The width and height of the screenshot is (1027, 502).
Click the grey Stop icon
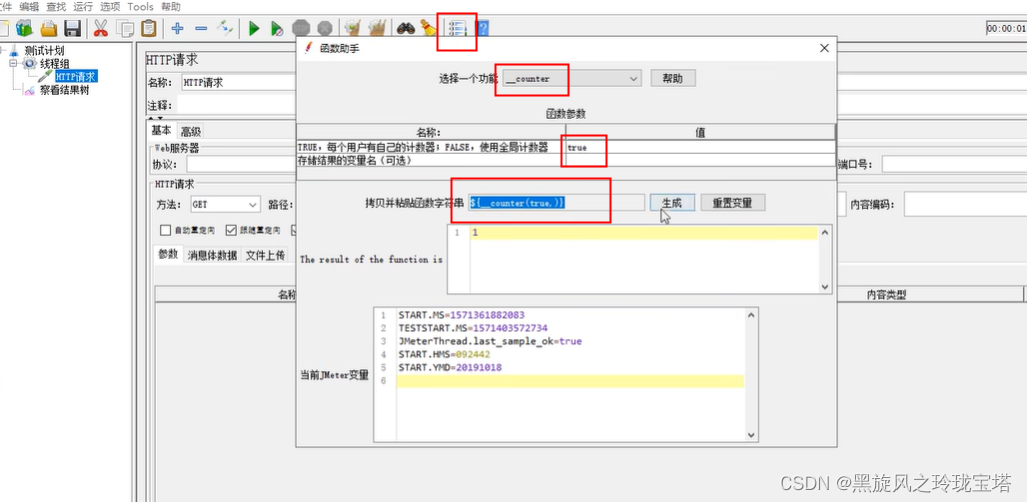[x=301, y=28]
